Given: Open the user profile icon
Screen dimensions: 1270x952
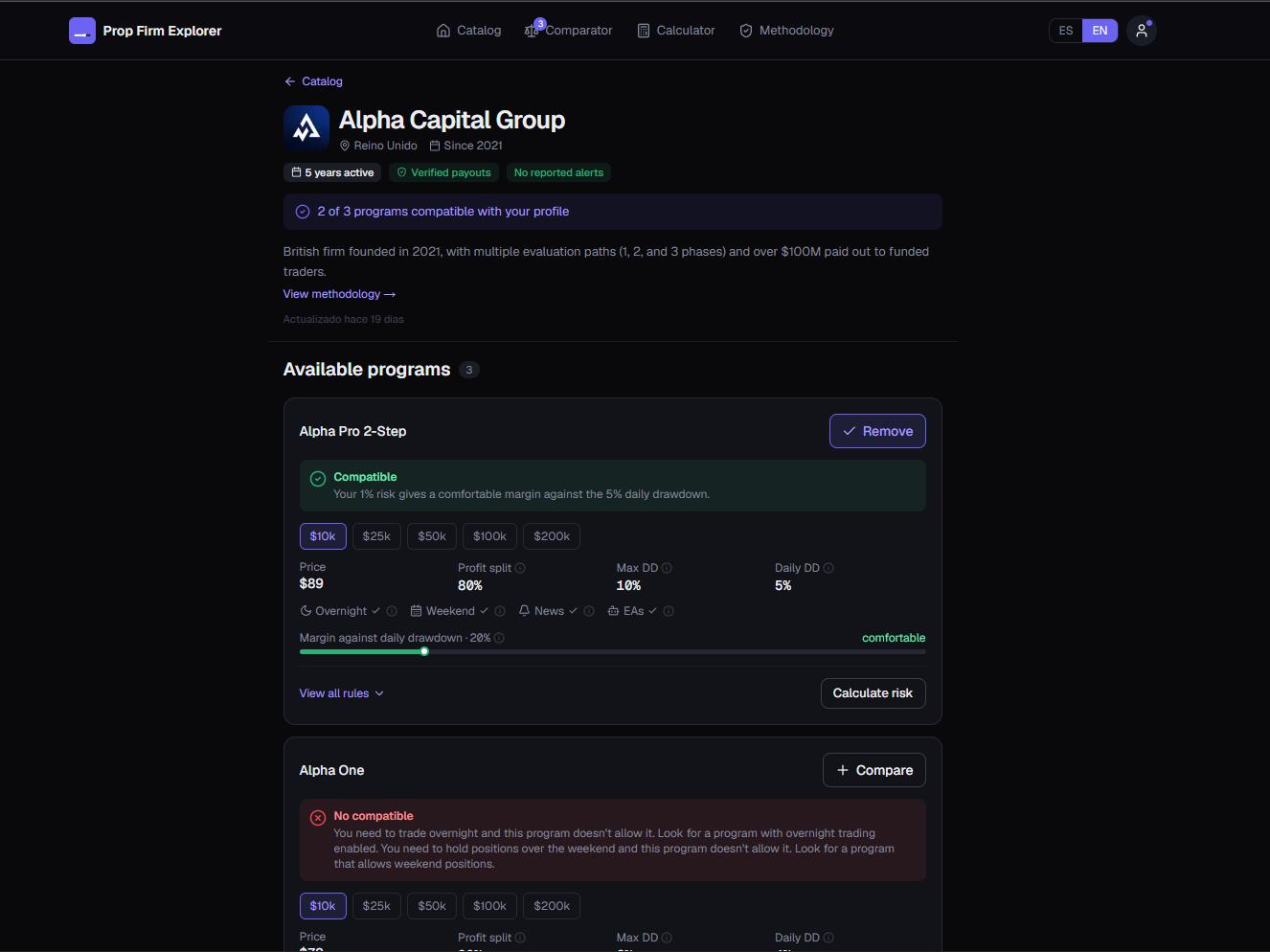Looking at the screenshot, I should pos(1141,31).
